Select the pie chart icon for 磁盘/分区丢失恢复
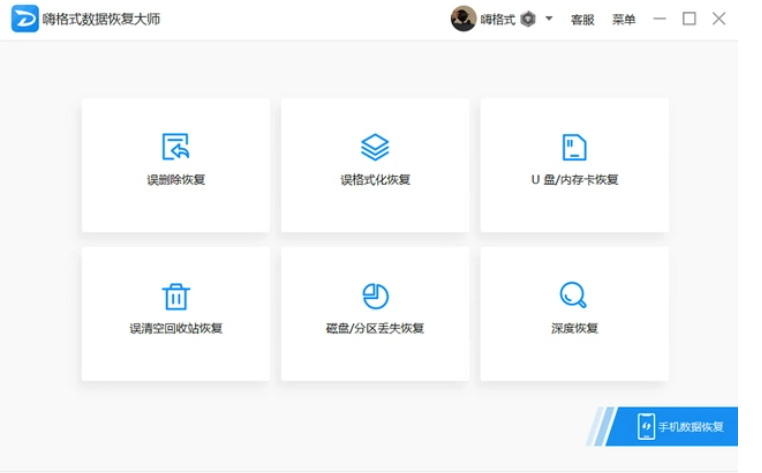Image resolution: width=762 pixels, height=473 pixels. [x=375, y=296]
